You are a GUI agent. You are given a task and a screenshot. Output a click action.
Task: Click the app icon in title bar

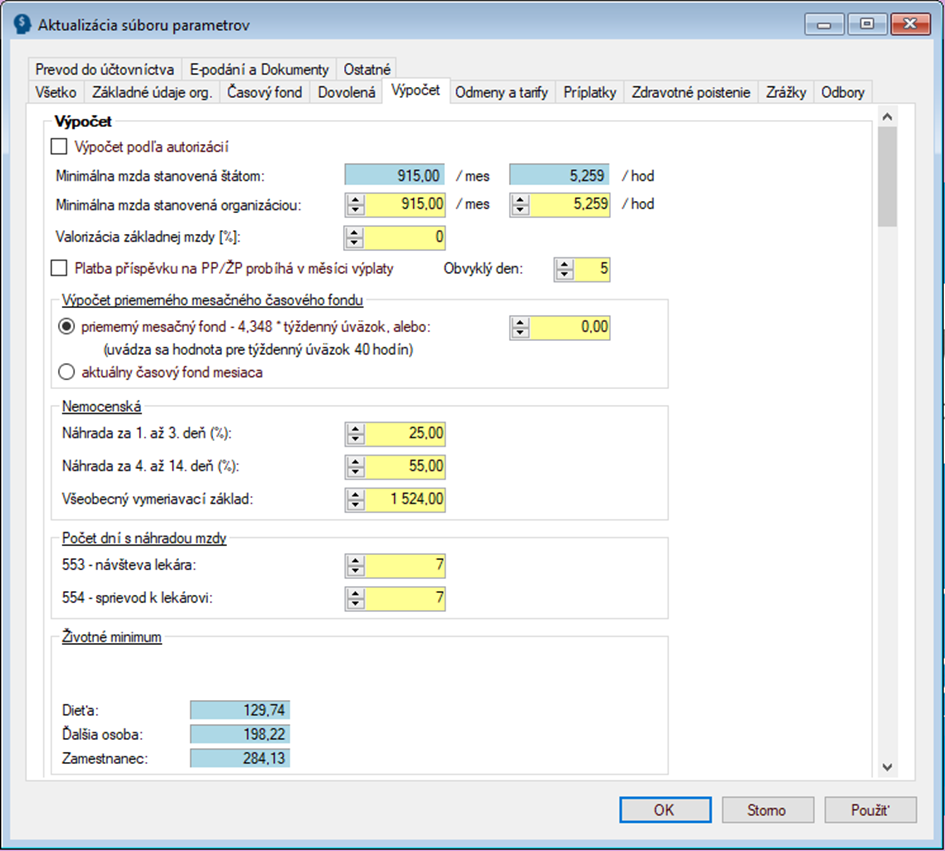tap(22, 25)
